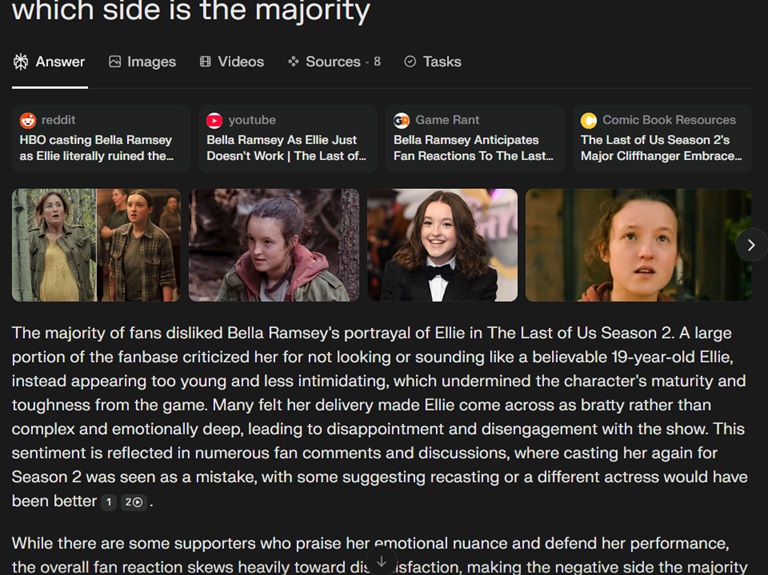Click the reddit logo on source card
768x575 pixels.
click(x=28, y=120)
